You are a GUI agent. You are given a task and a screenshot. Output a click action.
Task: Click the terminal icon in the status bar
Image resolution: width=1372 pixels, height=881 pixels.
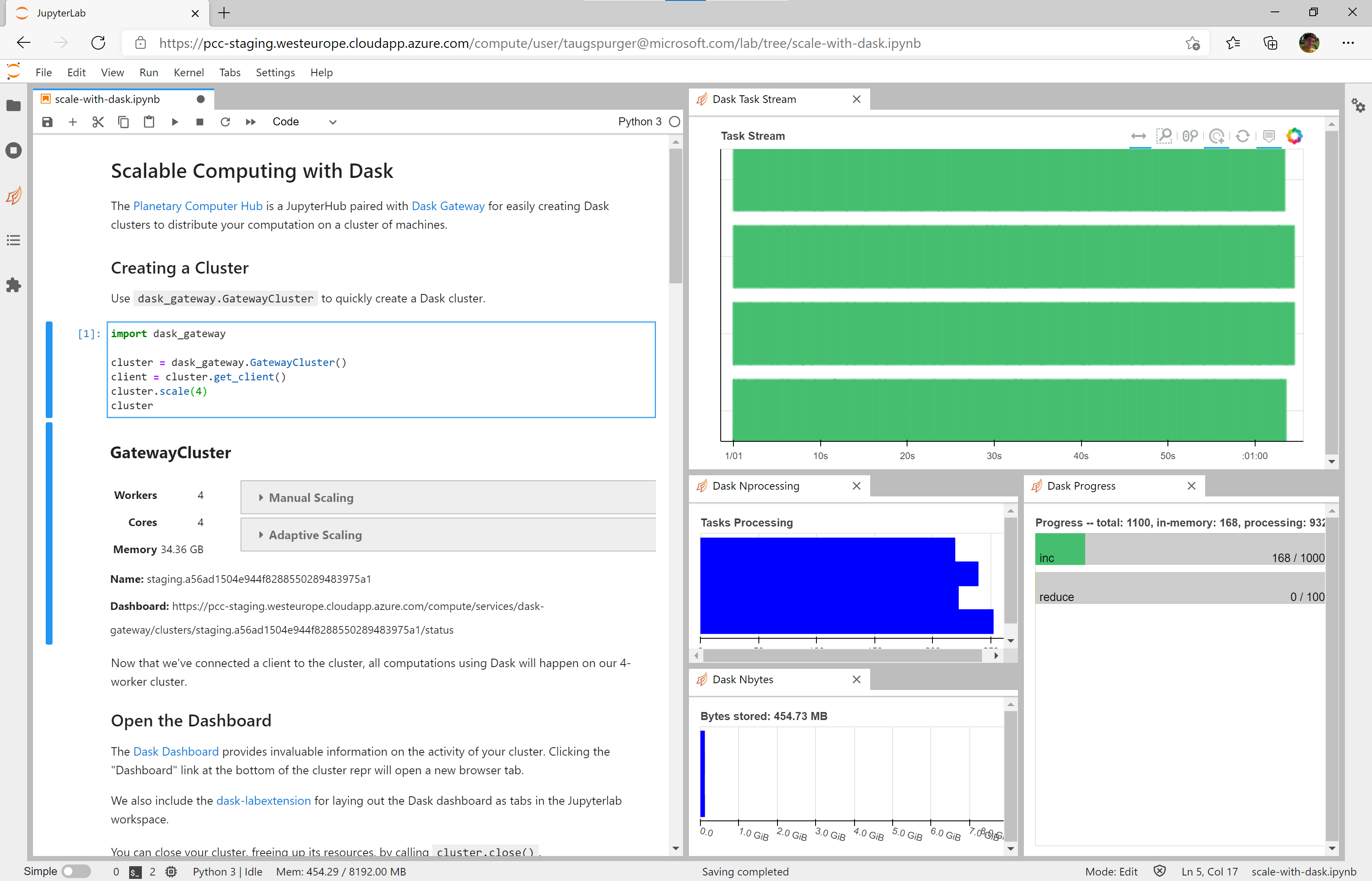pyautogui.click(x=135, y=872)
